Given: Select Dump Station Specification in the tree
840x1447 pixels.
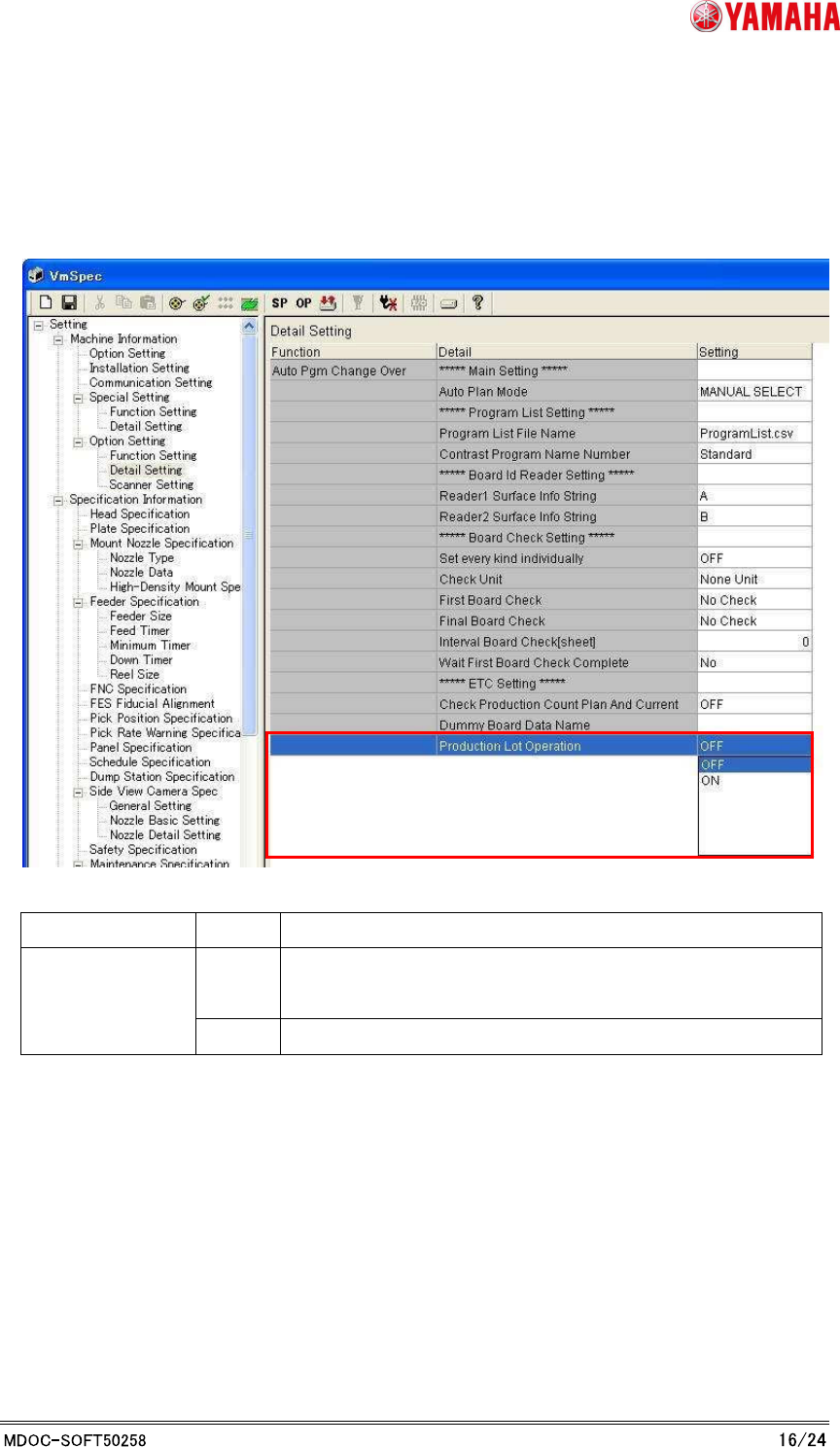Looking at the screenshot, I should point(162,777).
